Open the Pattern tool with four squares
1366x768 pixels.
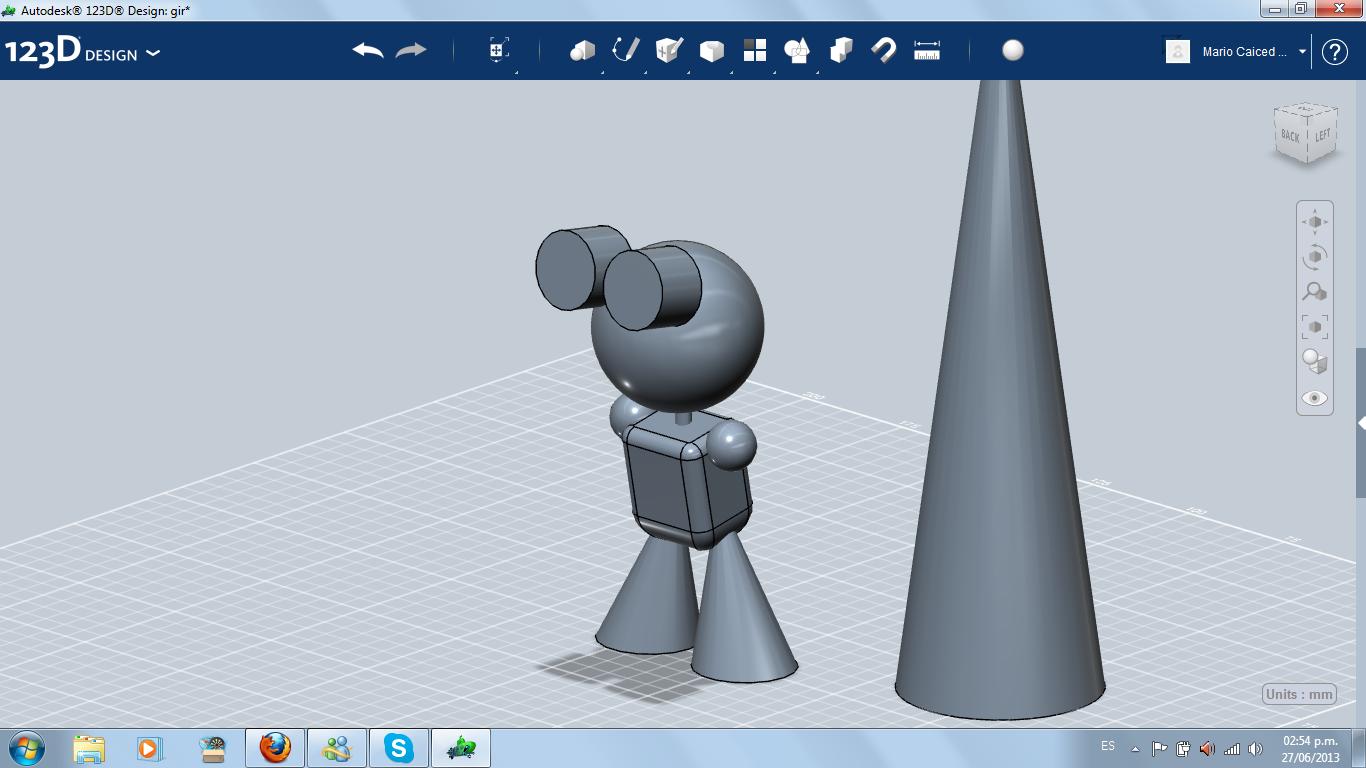click(755, 50)
